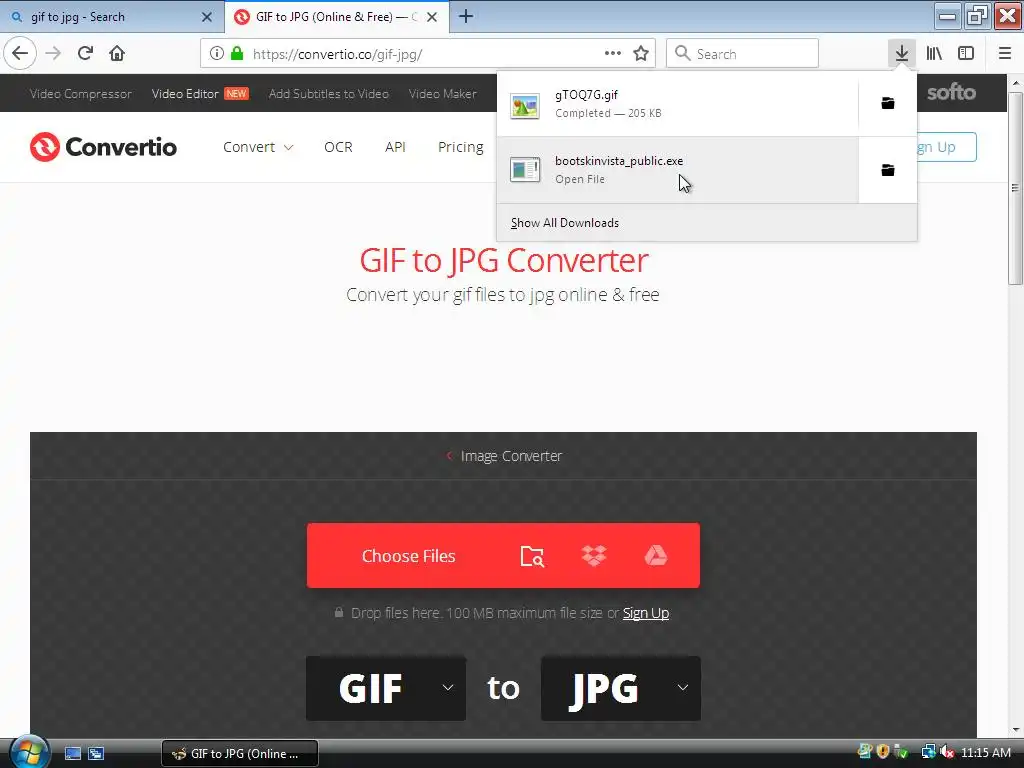The image size is (1024, 768).
Task: Open the API menu item
Action: pyautogui.click(x=395, y=147)
